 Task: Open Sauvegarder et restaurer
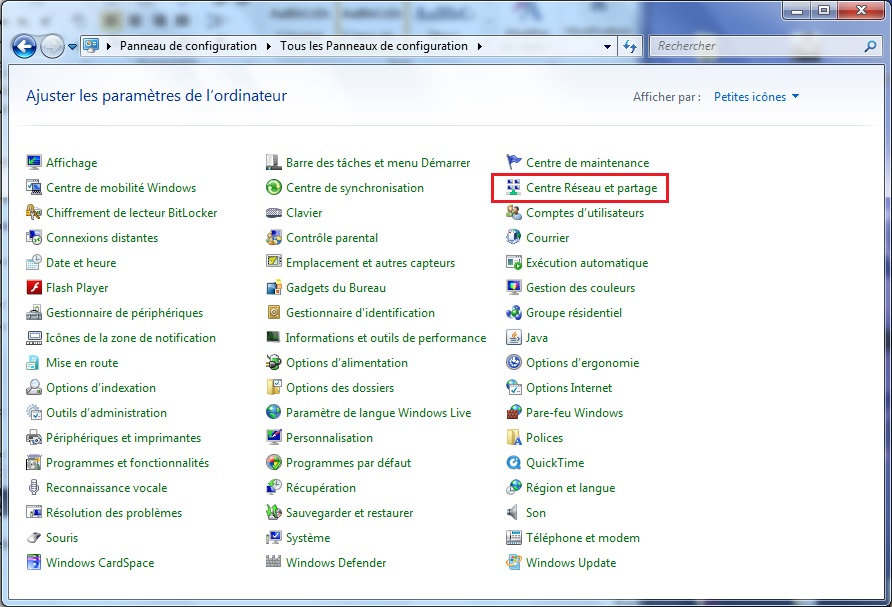point(349,513)
